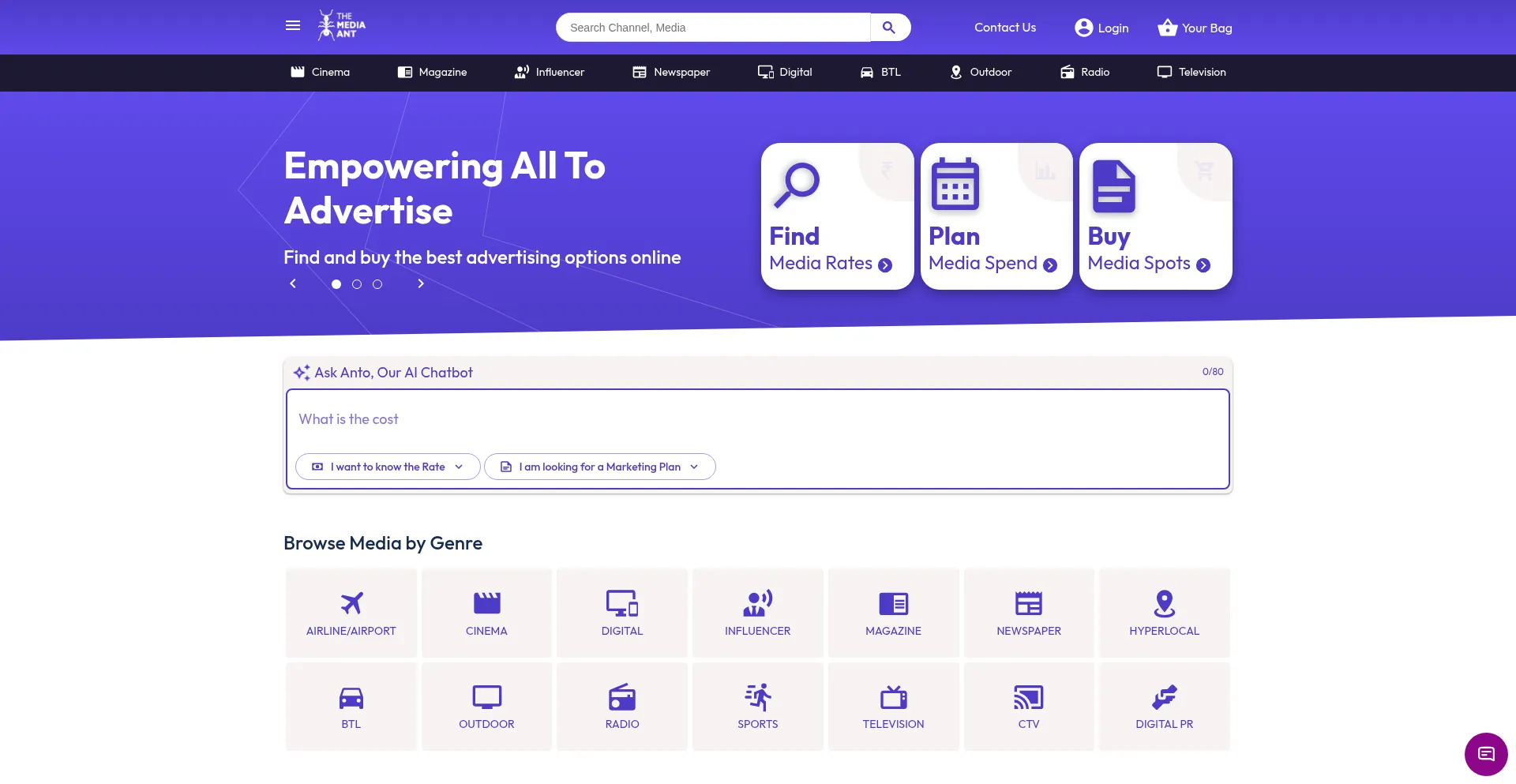This screenshot has width=1516, height=784.
Task: Click The Media Ant logo
Action: [341, 25]
